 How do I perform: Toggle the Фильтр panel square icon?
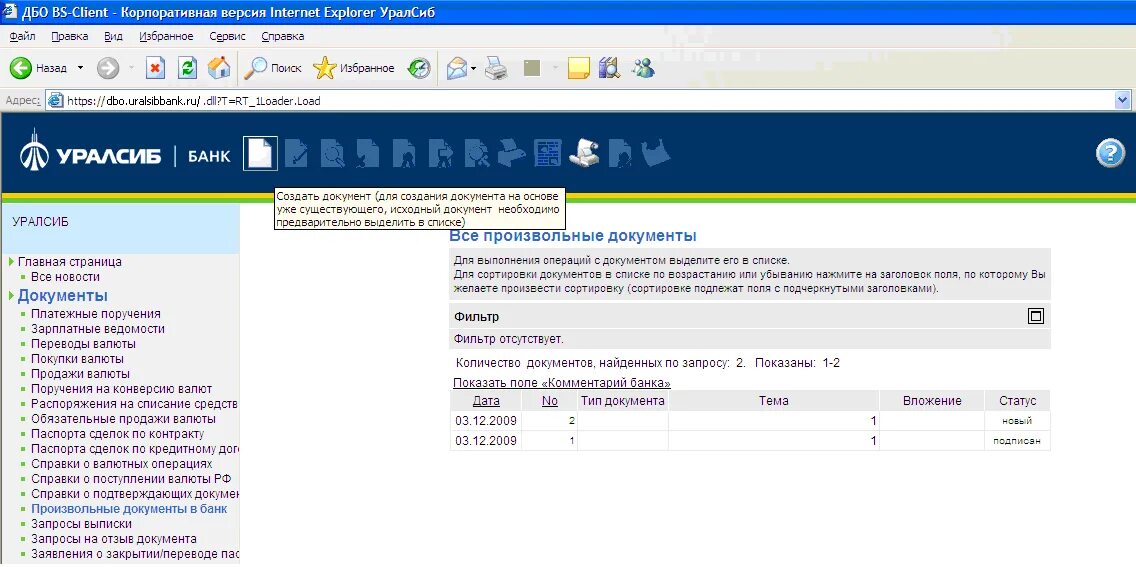click(1036, 316)
